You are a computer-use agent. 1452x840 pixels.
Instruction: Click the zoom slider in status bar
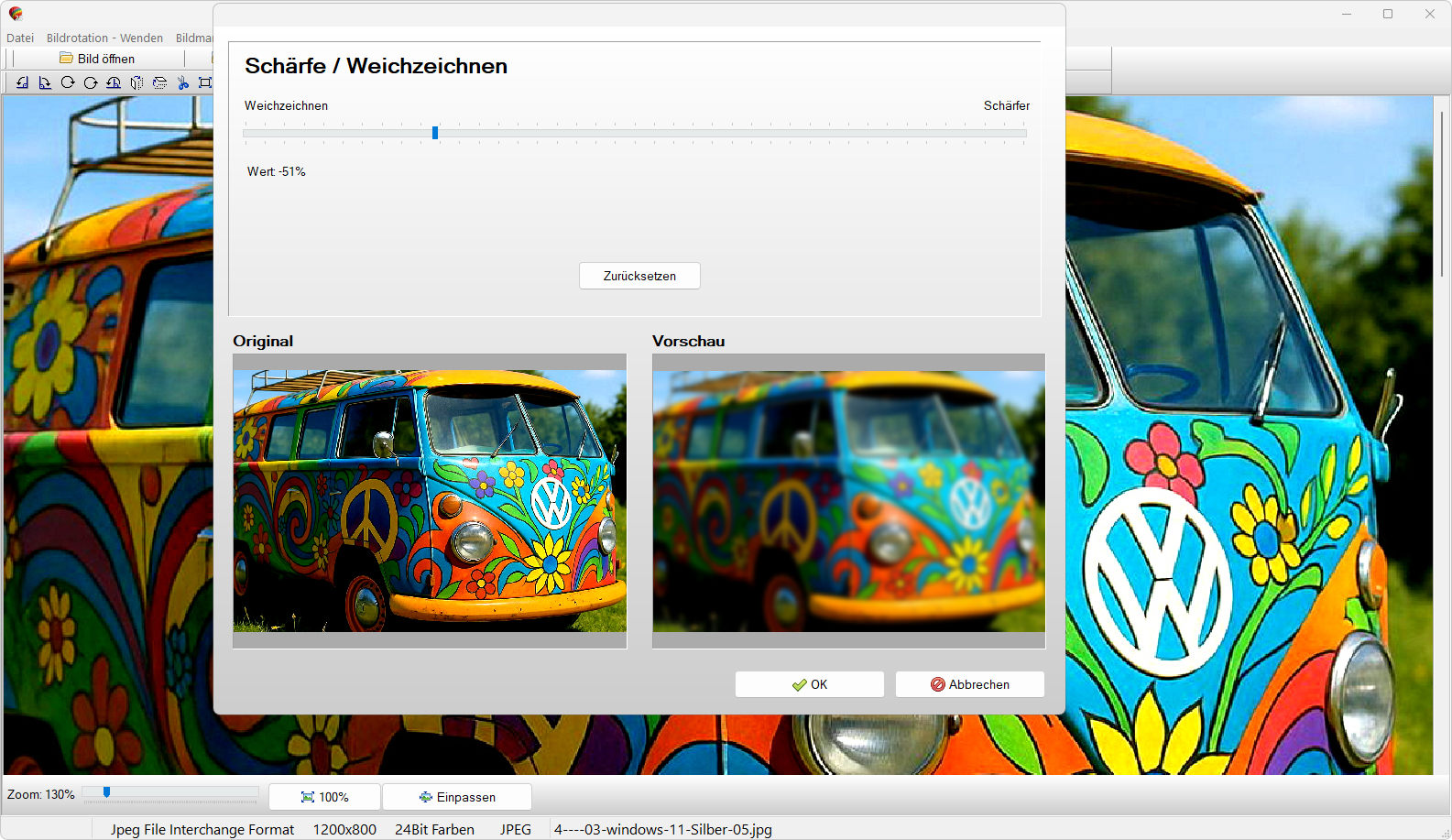107,792
